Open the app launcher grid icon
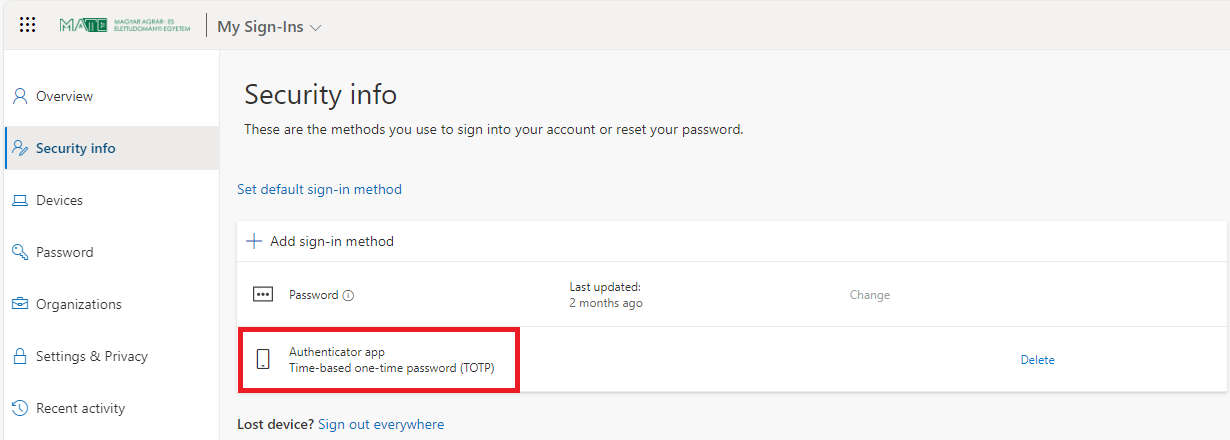The height and width of the screenshot is (440, 1230). (x=28, y=25)
